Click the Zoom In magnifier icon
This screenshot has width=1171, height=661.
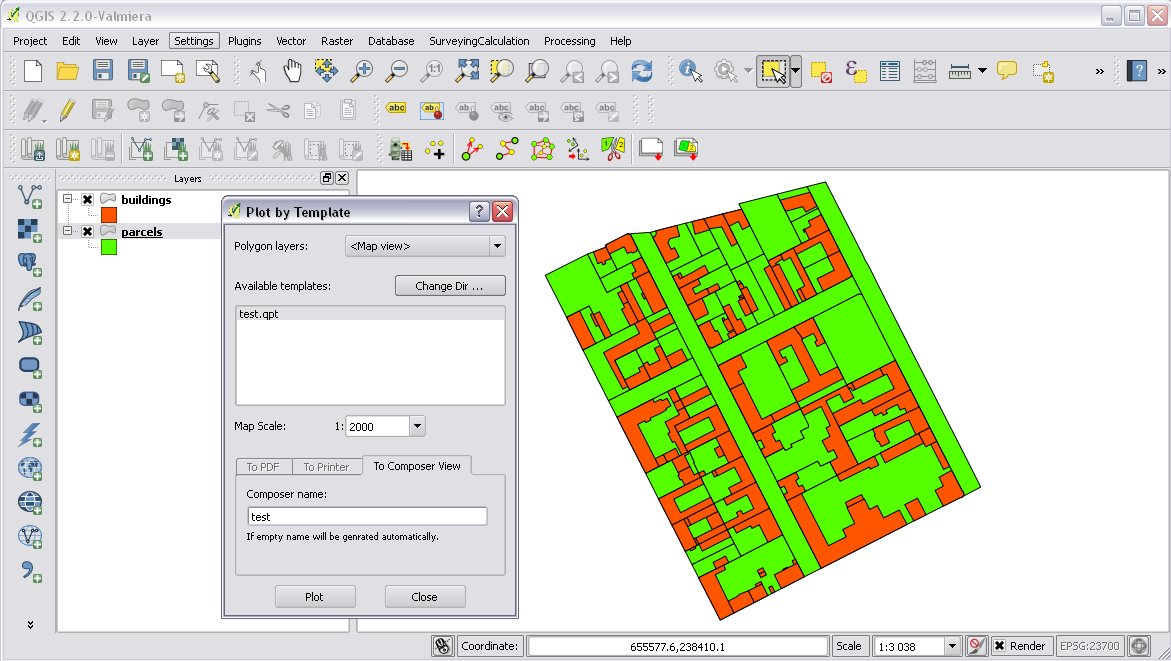click(x=361, y=70)
